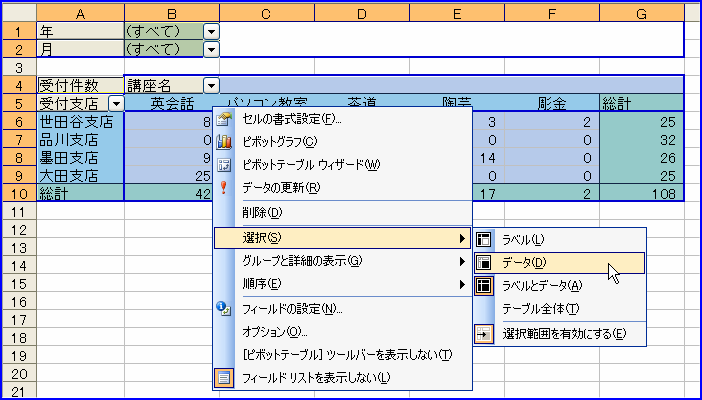This screenshot has width=702, height=400.
Task: Choose フィールドの設定(N)... menu entry
Action: [x=342, y=309]
